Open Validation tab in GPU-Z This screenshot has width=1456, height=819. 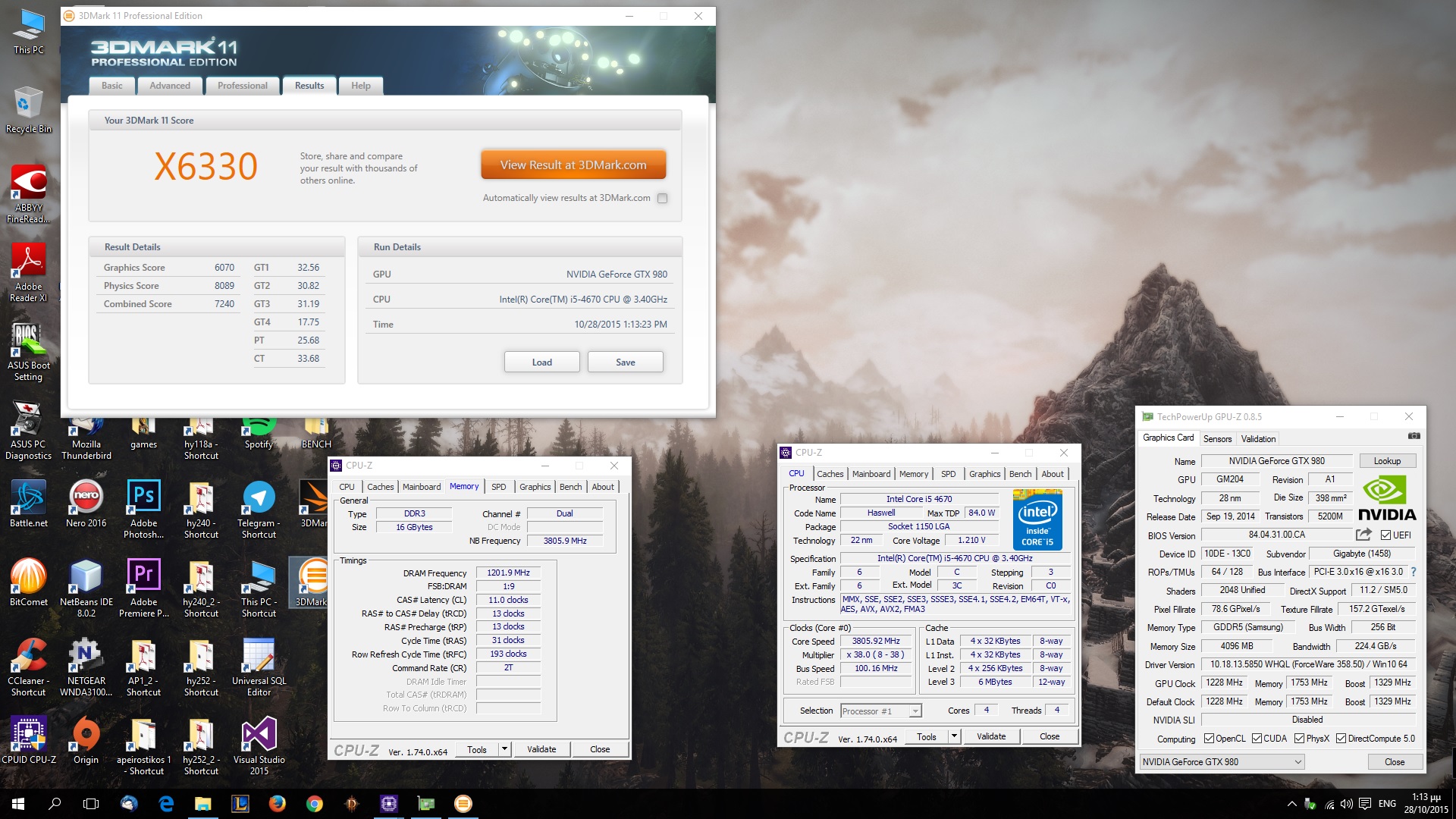pyautogui.click(x=1258, y=438)
